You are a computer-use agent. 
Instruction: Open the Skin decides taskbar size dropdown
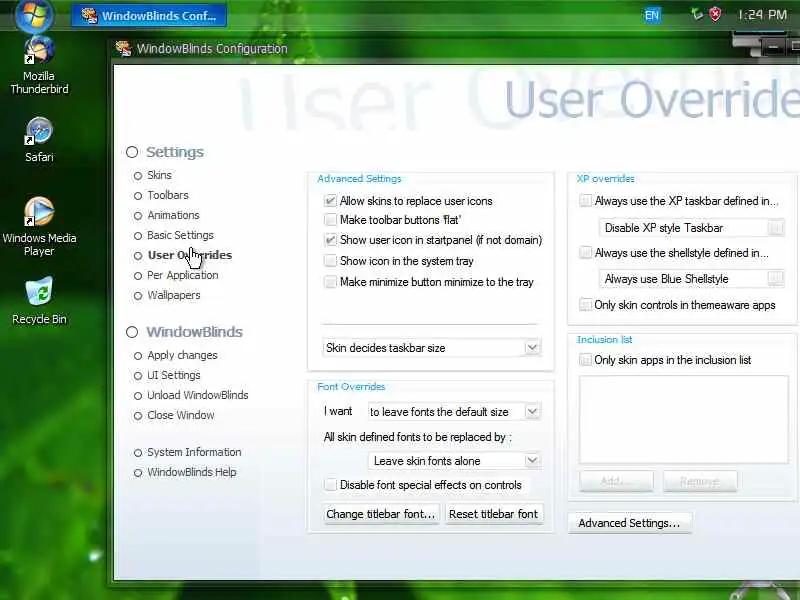pyautogui.click(x=432, y=348)
